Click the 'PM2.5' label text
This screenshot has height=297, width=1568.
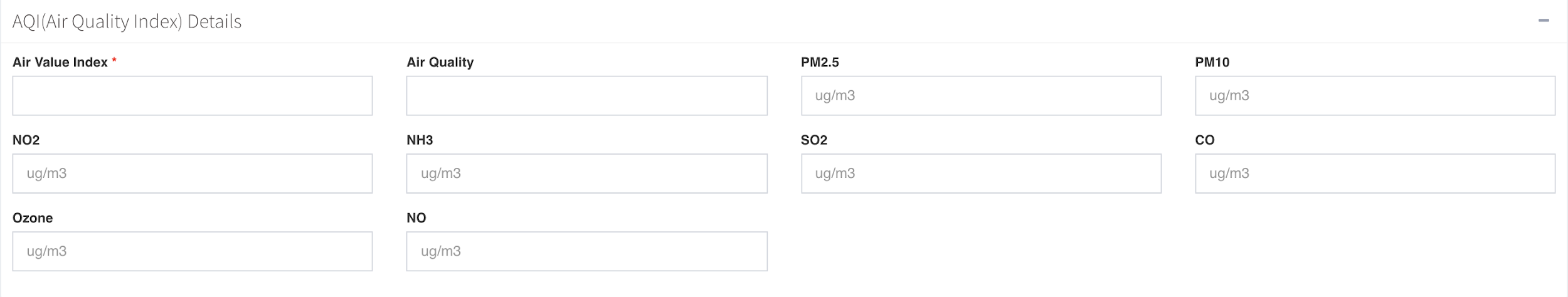click(820, 62)
